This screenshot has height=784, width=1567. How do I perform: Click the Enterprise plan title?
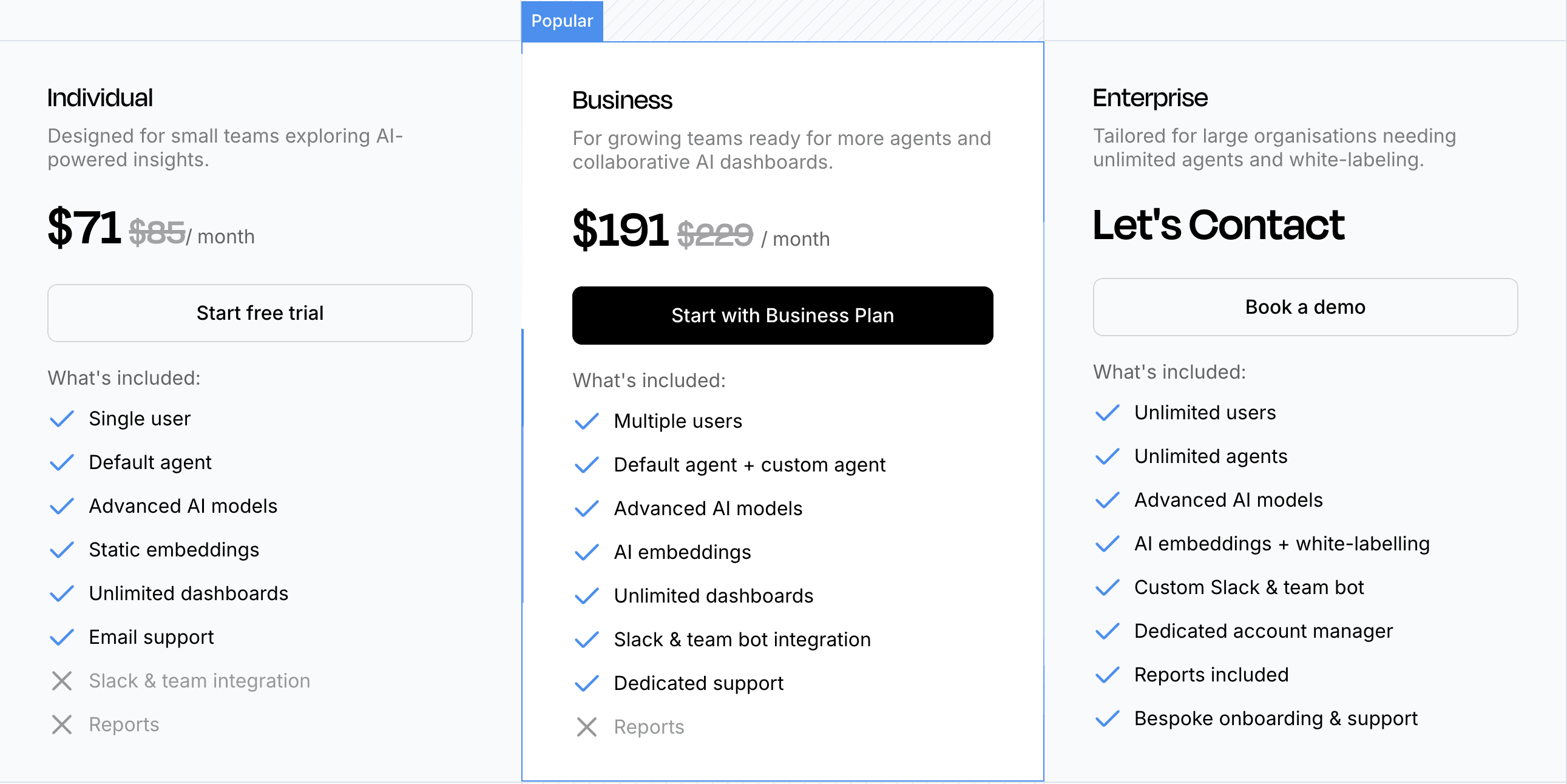pos(1149,97)
